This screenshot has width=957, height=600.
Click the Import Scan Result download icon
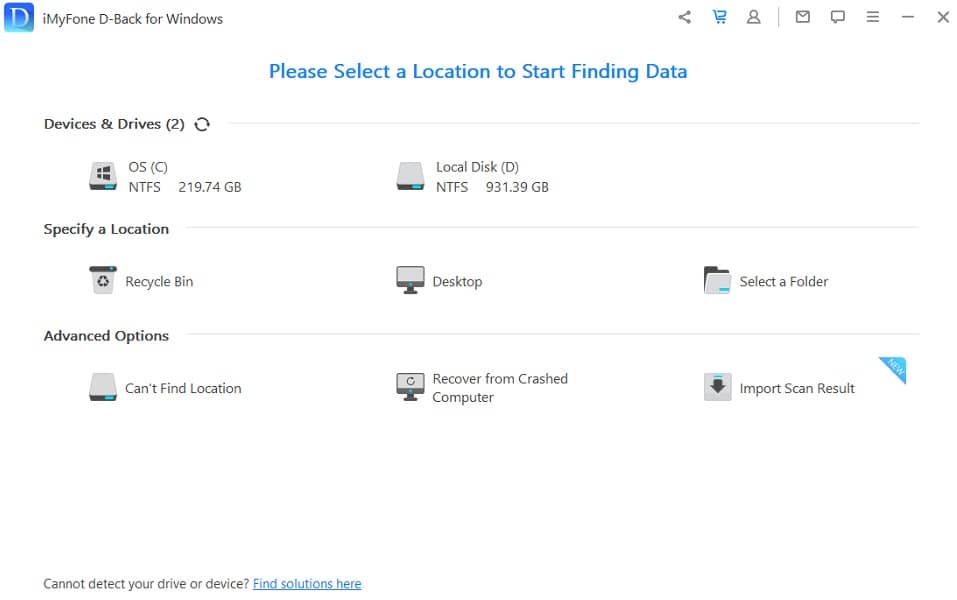click(x=717, y=388)
